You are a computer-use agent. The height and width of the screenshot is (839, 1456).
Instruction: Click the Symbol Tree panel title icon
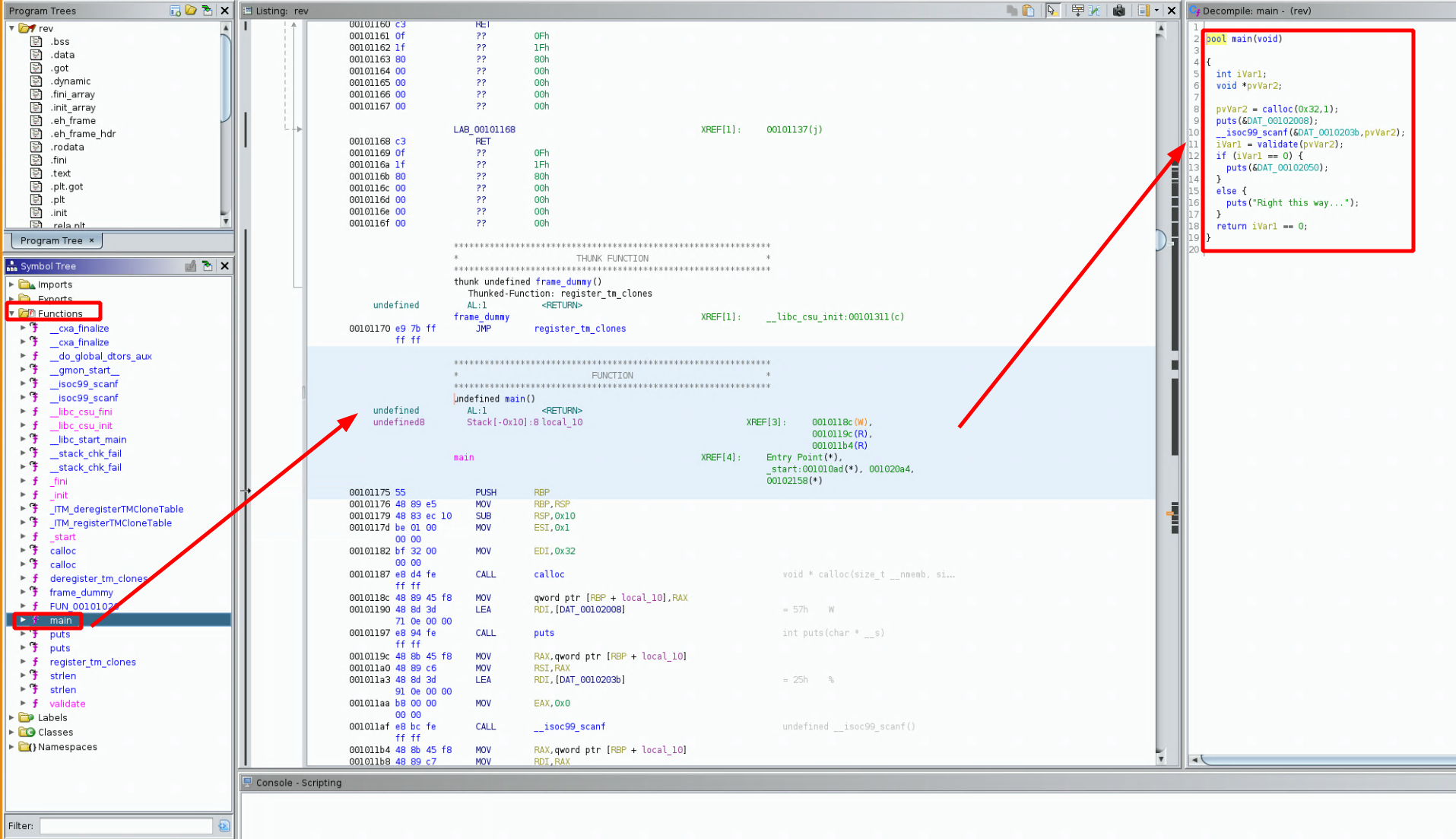coord(12,266)
